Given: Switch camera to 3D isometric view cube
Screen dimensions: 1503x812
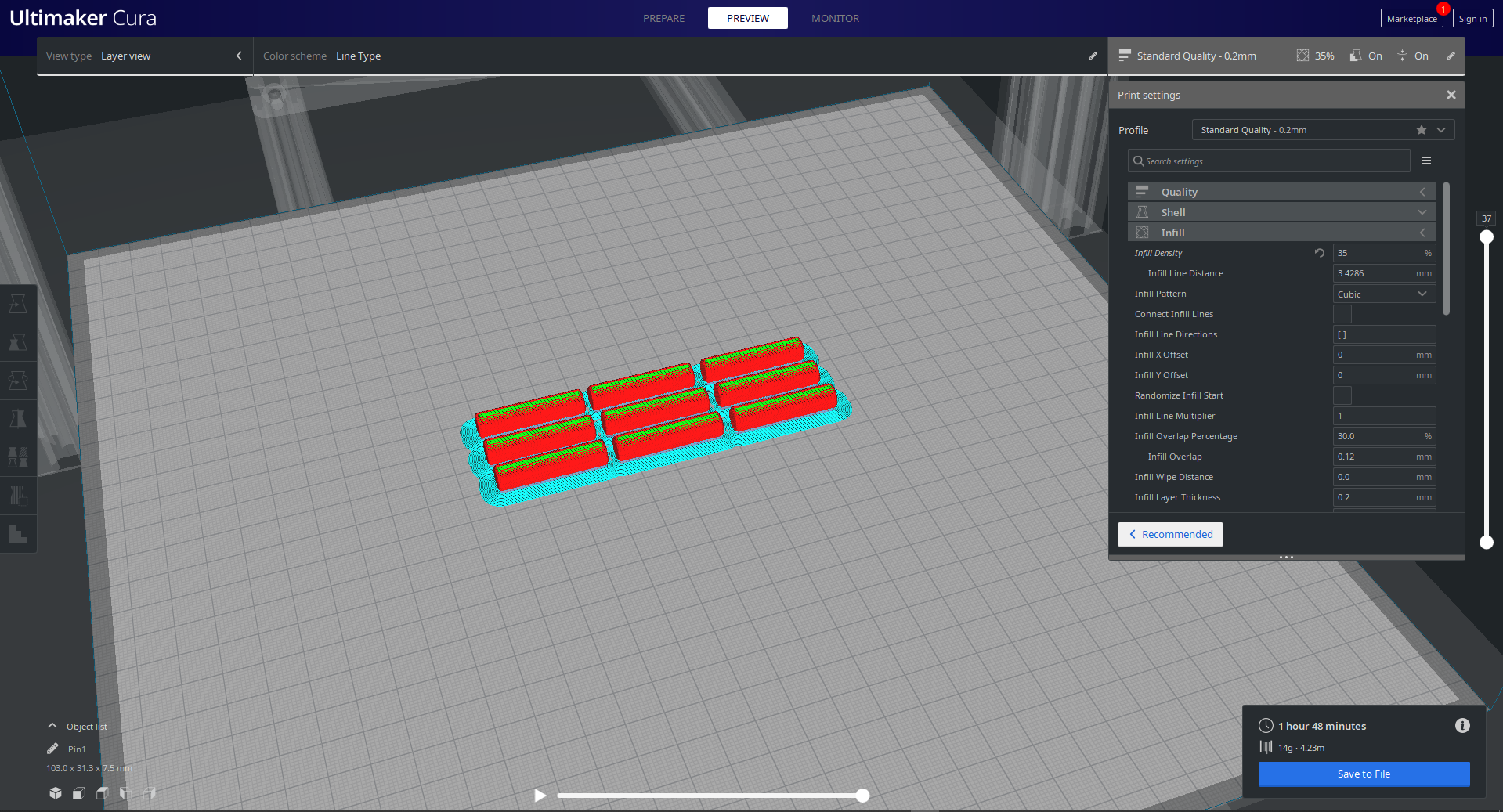Looking at the screenshot, I should tap(56, 793).
